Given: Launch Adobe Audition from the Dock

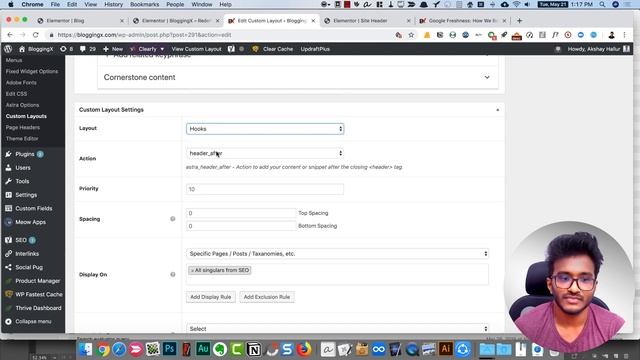Looking at the screenshot, I should pyautogui.click(x=203, y=349).
